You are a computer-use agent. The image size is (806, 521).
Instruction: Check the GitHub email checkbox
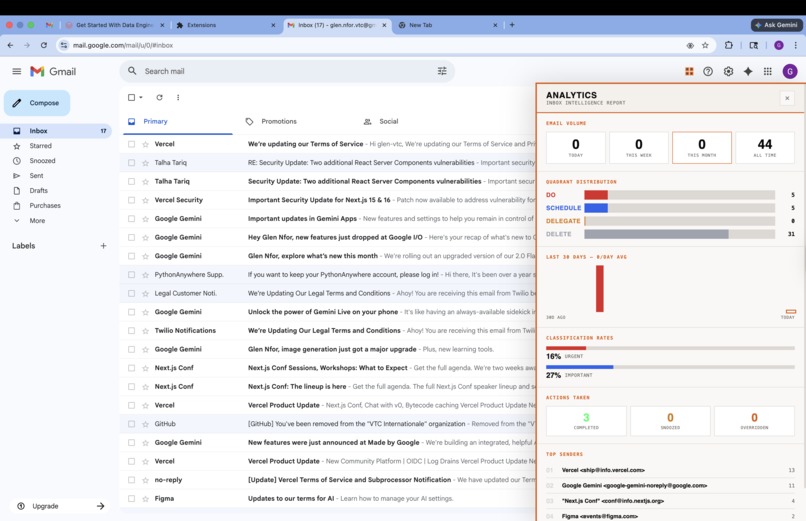pos(132,424)
